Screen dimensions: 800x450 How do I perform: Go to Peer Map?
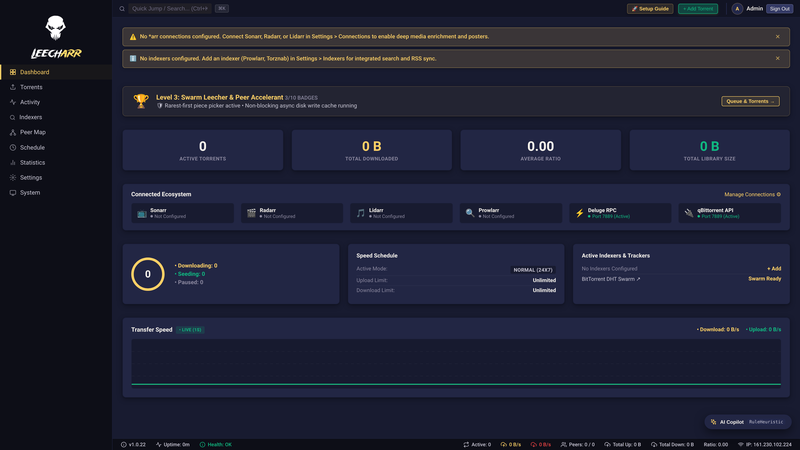[56, 132]
